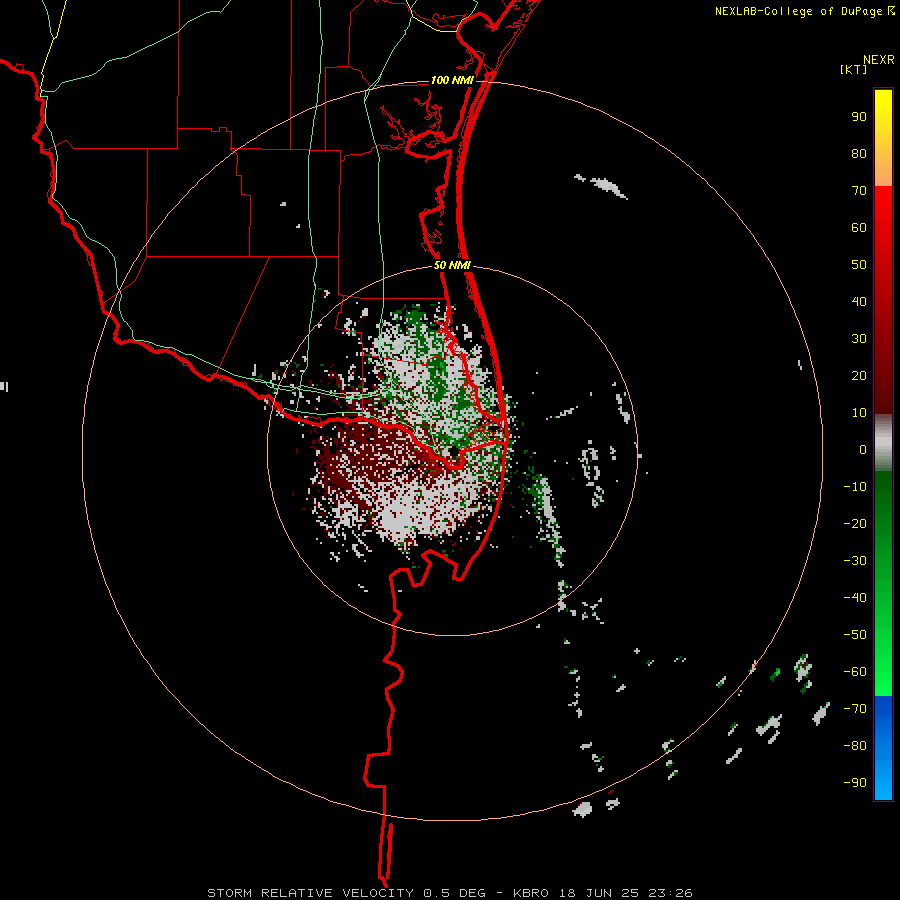Click the NEXR label above the color scale
The height and width of the screenshot is (900, 900).
[x=879, y=60]
